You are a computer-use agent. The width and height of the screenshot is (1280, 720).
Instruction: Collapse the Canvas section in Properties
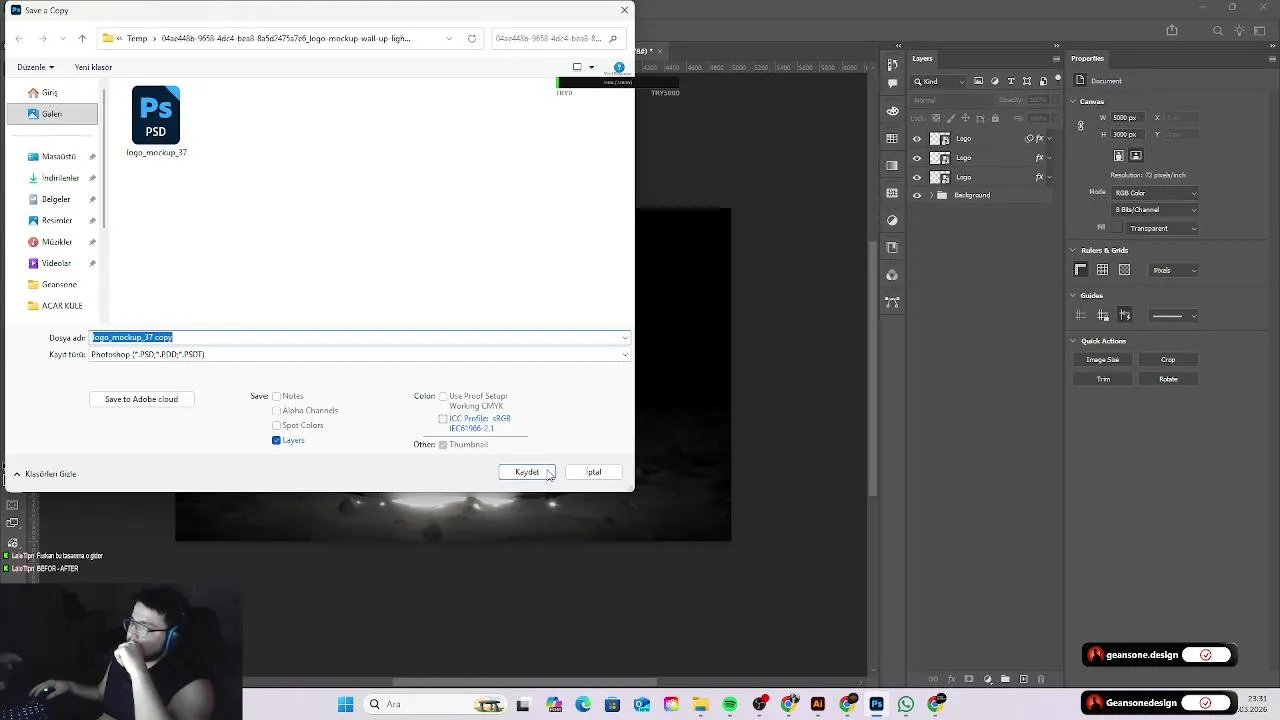1073,101
